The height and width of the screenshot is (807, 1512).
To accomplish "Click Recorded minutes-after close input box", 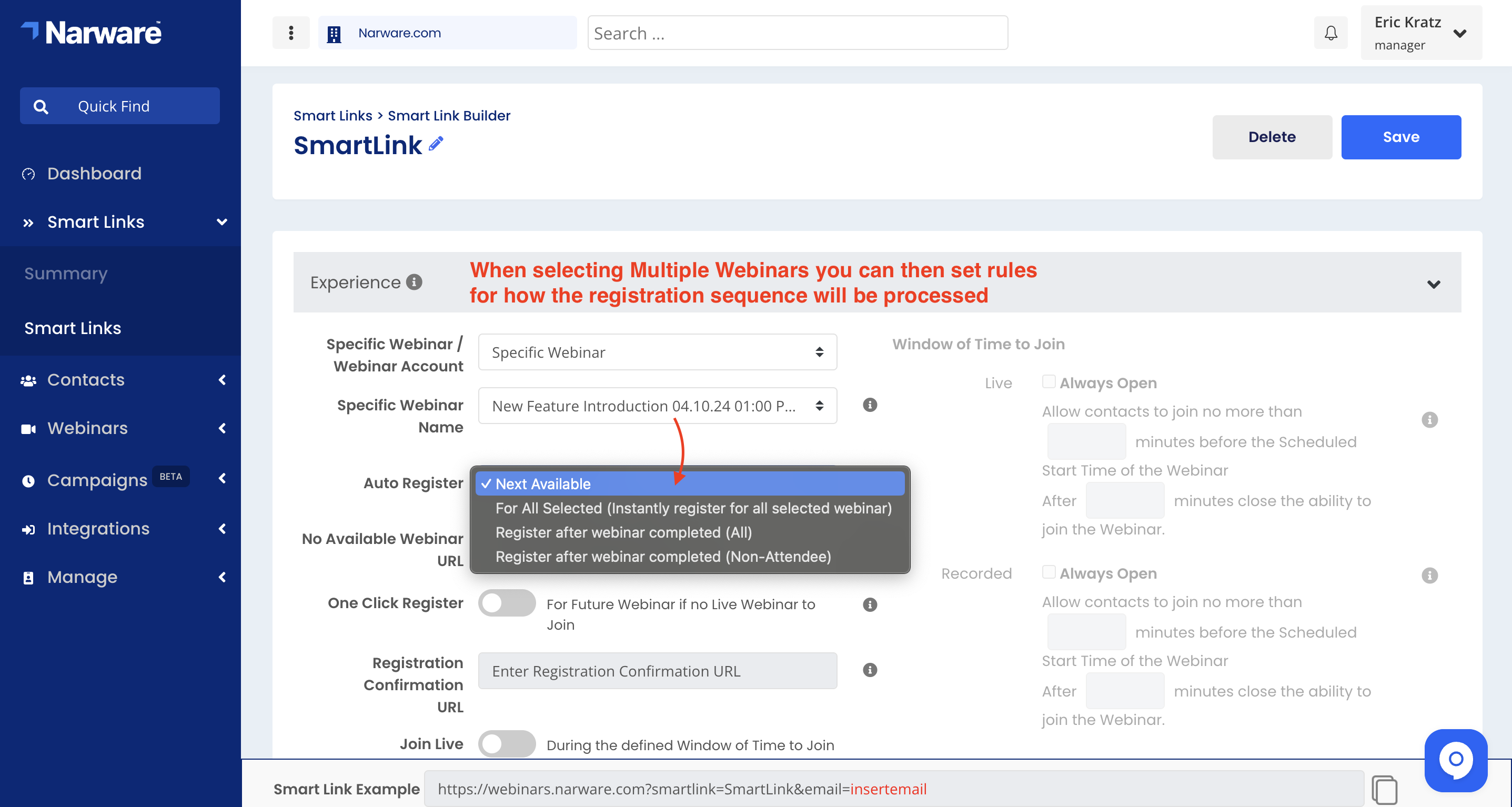I will [1125, 691].
